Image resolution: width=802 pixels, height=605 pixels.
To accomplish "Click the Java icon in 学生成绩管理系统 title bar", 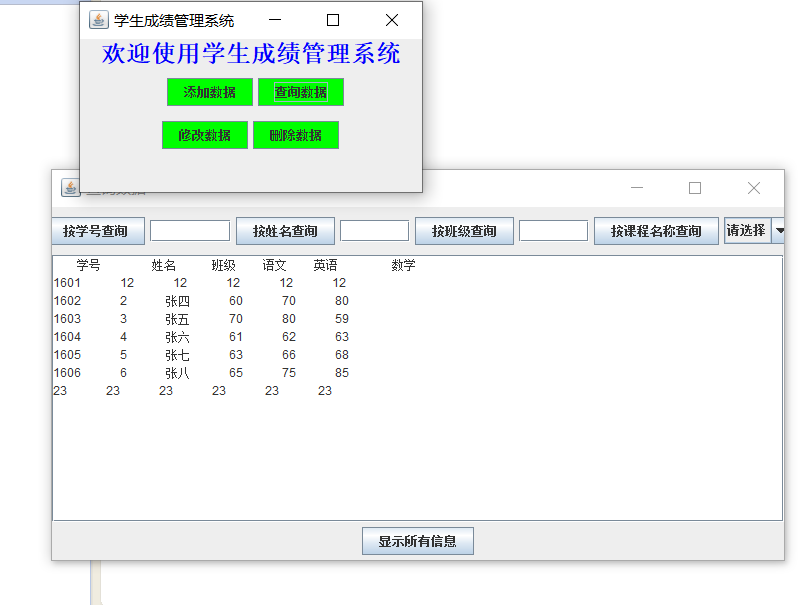I will pyautogui.click(x=98, y=20).
